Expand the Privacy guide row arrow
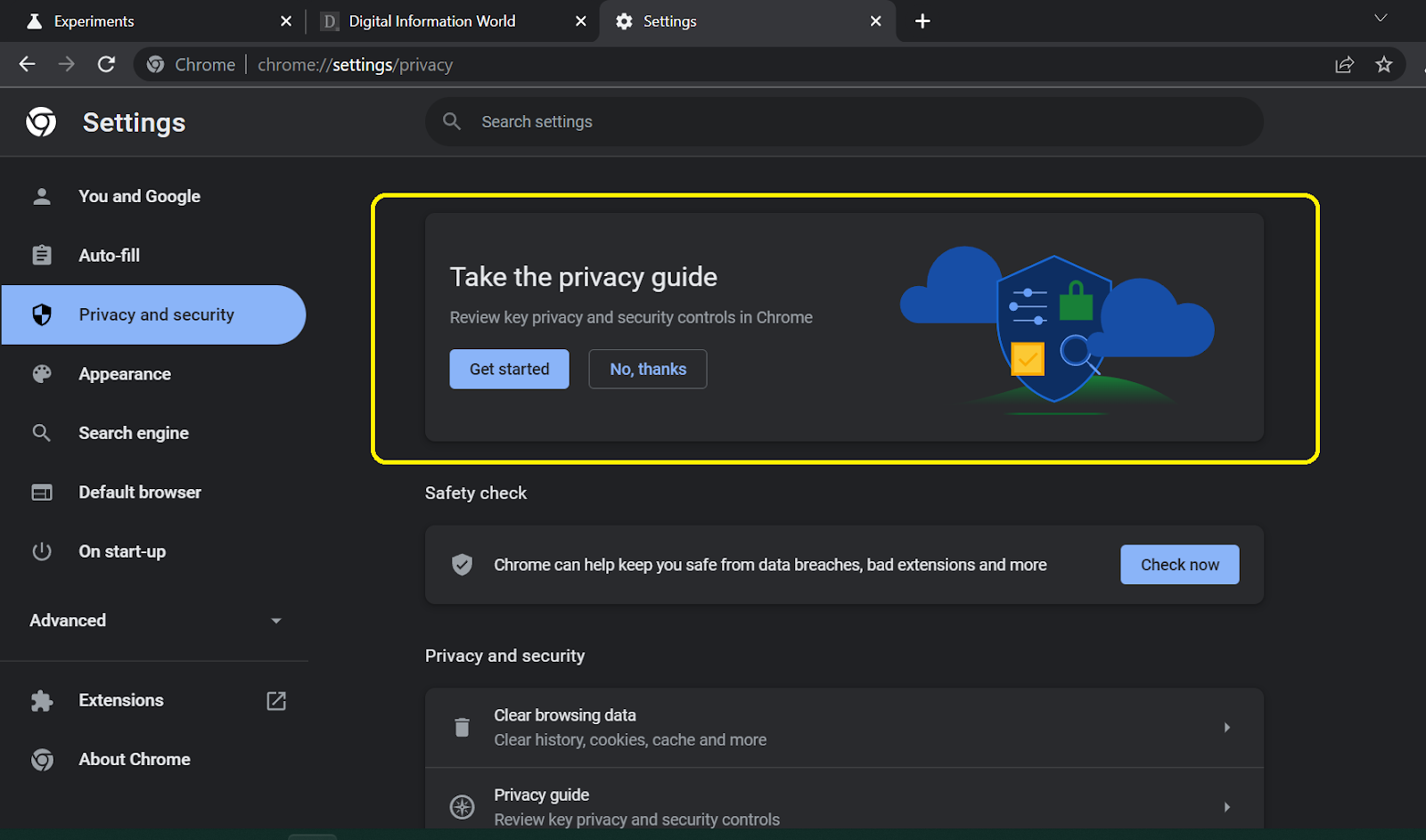 [1227, 807]
